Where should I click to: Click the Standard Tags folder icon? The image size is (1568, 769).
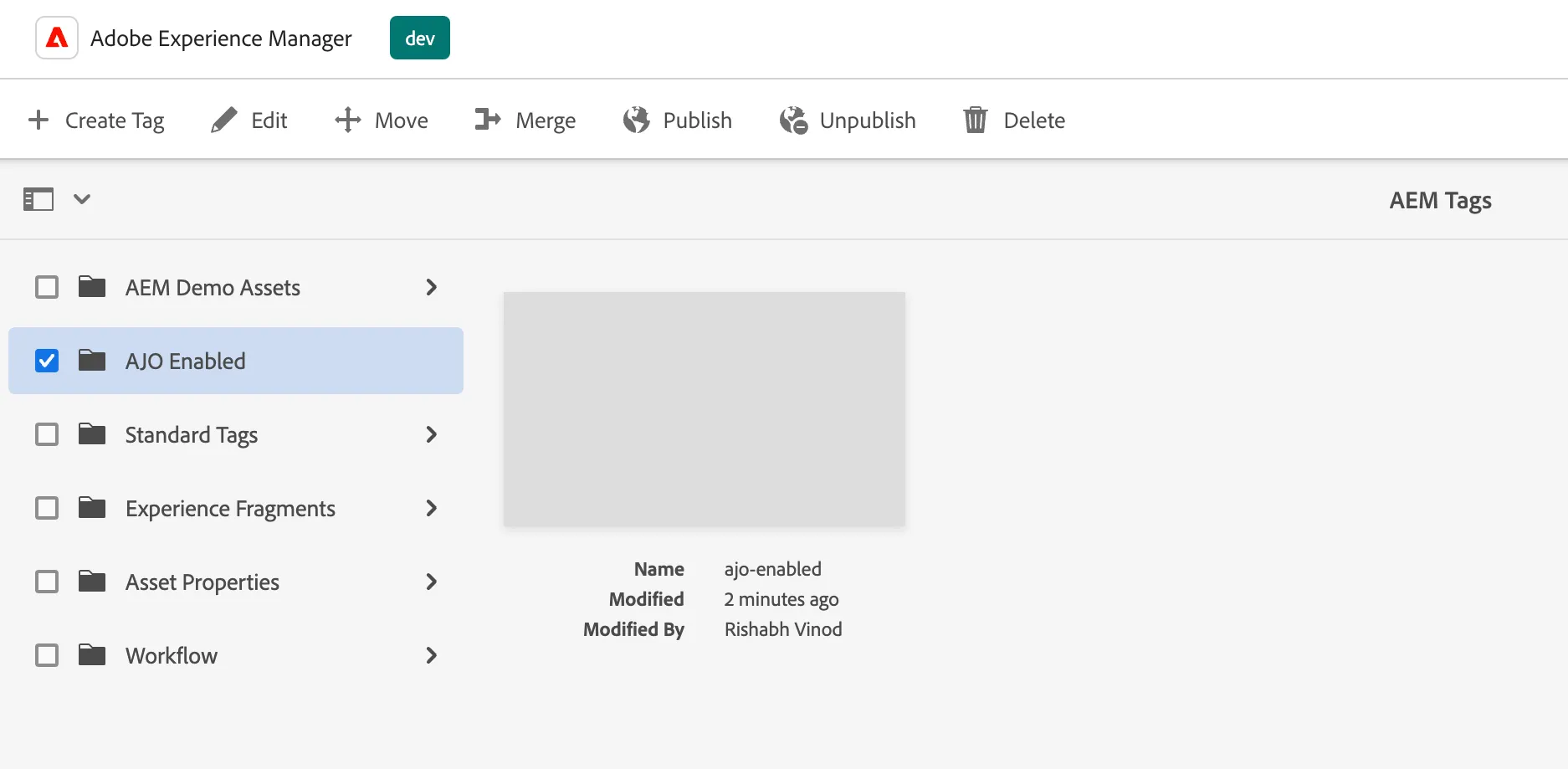pos(92,434)
